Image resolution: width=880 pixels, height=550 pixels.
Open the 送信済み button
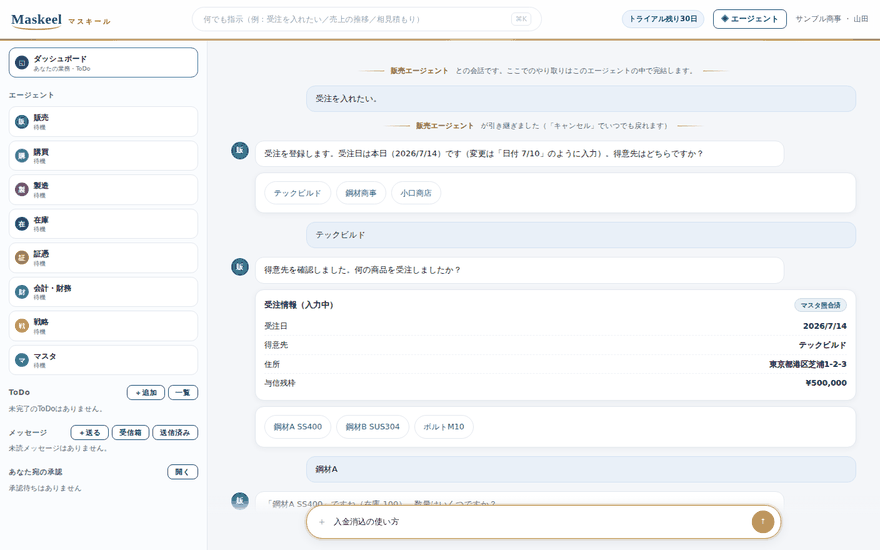coord(175,433)
